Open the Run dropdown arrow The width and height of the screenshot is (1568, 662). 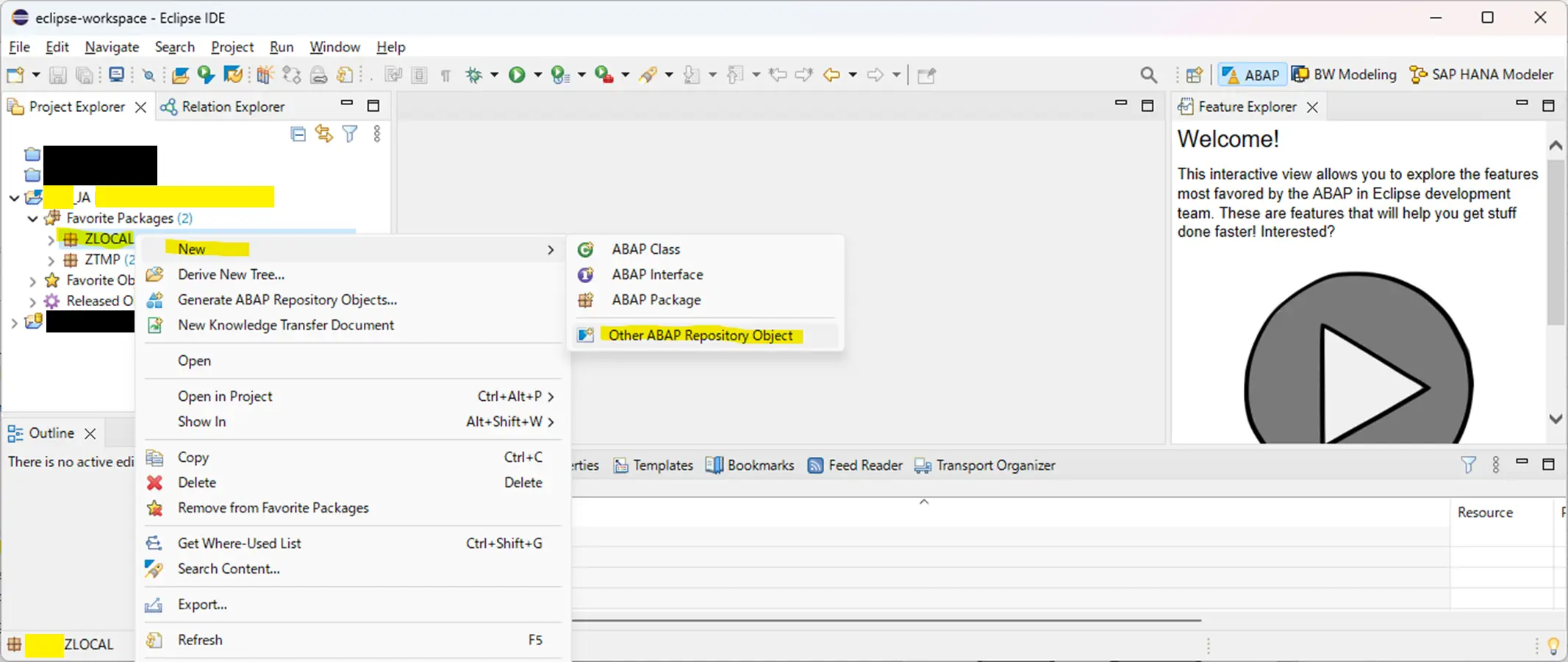[x=537, y=75]
